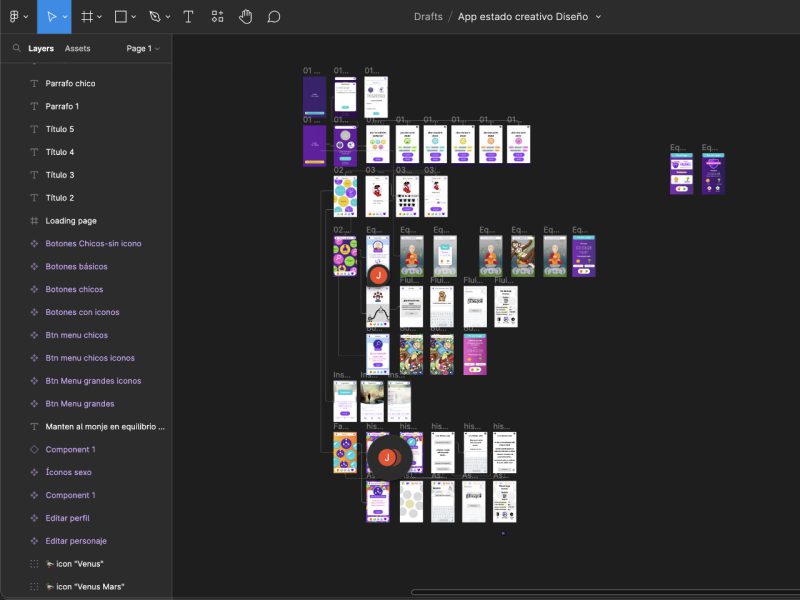This screenshot has height=600, width=800.
Task: Open the Resources and components panel
Action: (x=217, y=16)
